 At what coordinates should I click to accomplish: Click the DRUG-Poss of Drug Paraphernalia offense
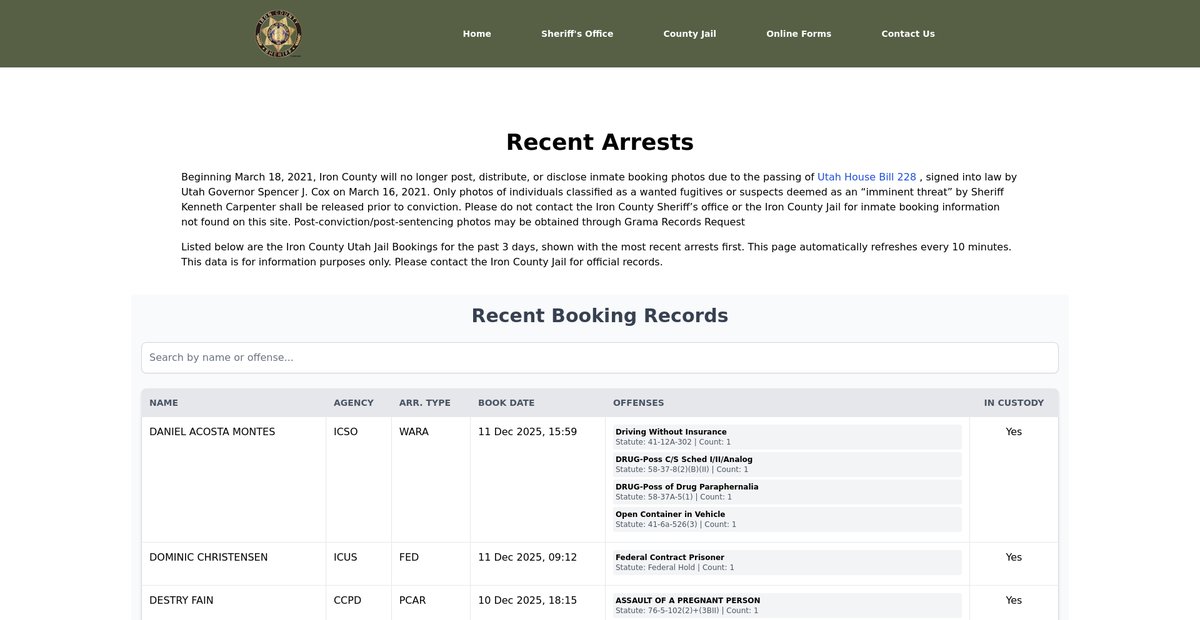coord(787,492)
